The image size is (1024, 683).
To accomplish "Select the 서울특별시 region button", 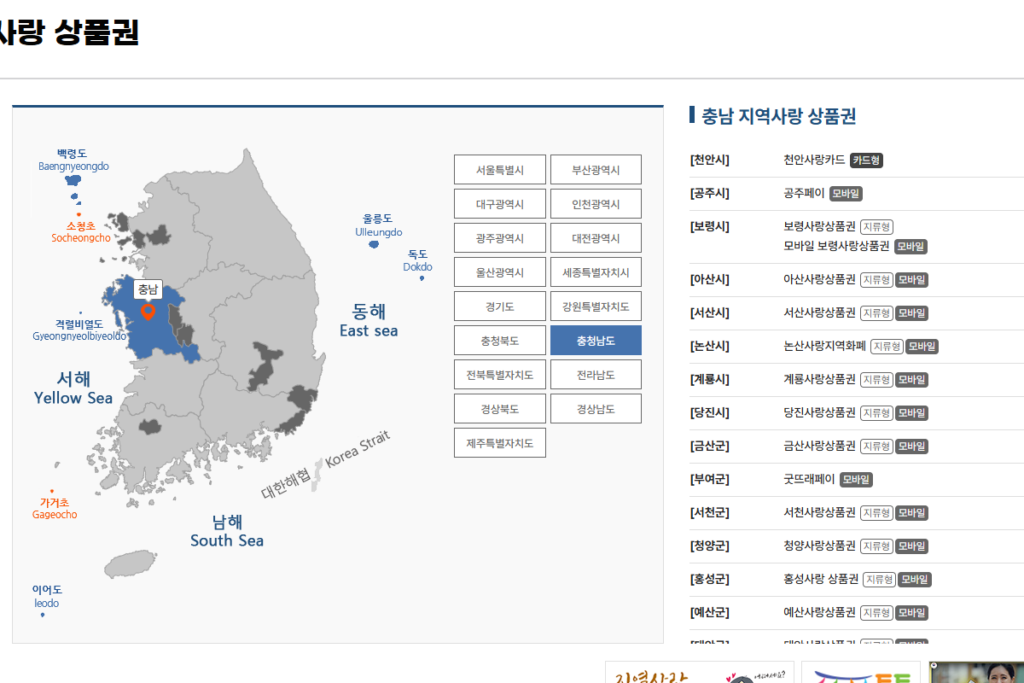I will (x=499, y=169).
